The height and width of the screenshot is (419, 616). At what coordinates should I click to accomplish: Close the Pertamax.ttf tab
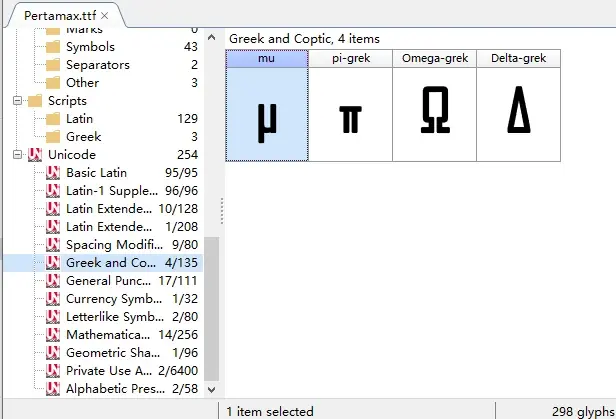click(x=106, y=17)
